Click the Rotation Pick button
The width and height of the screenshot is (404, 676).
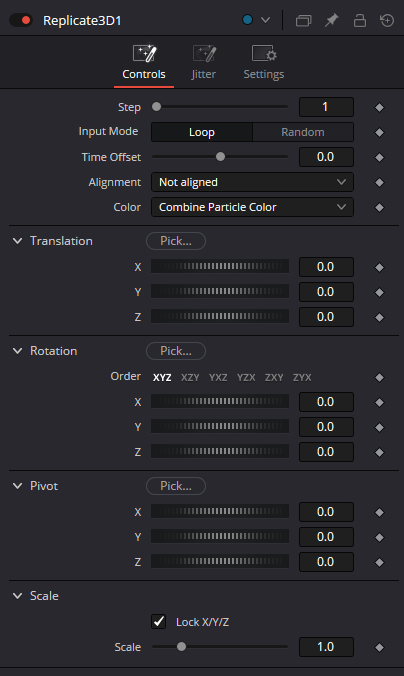point(176,351)
